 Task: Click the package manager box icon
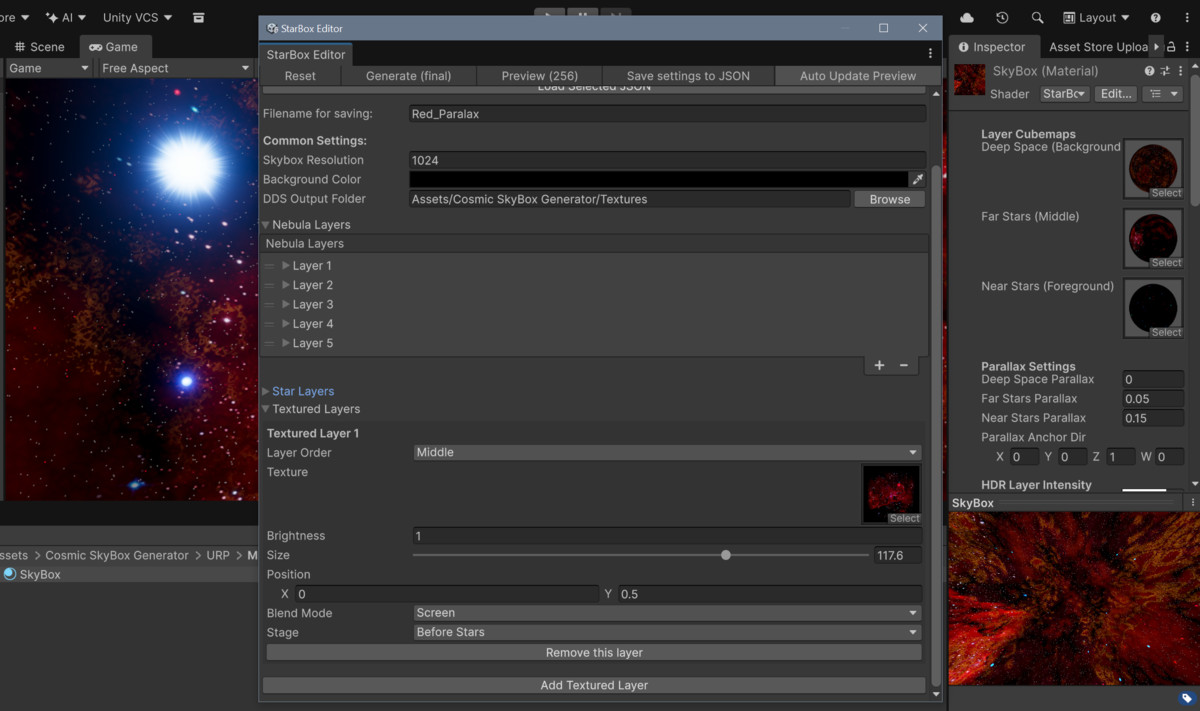pos(199,18)
